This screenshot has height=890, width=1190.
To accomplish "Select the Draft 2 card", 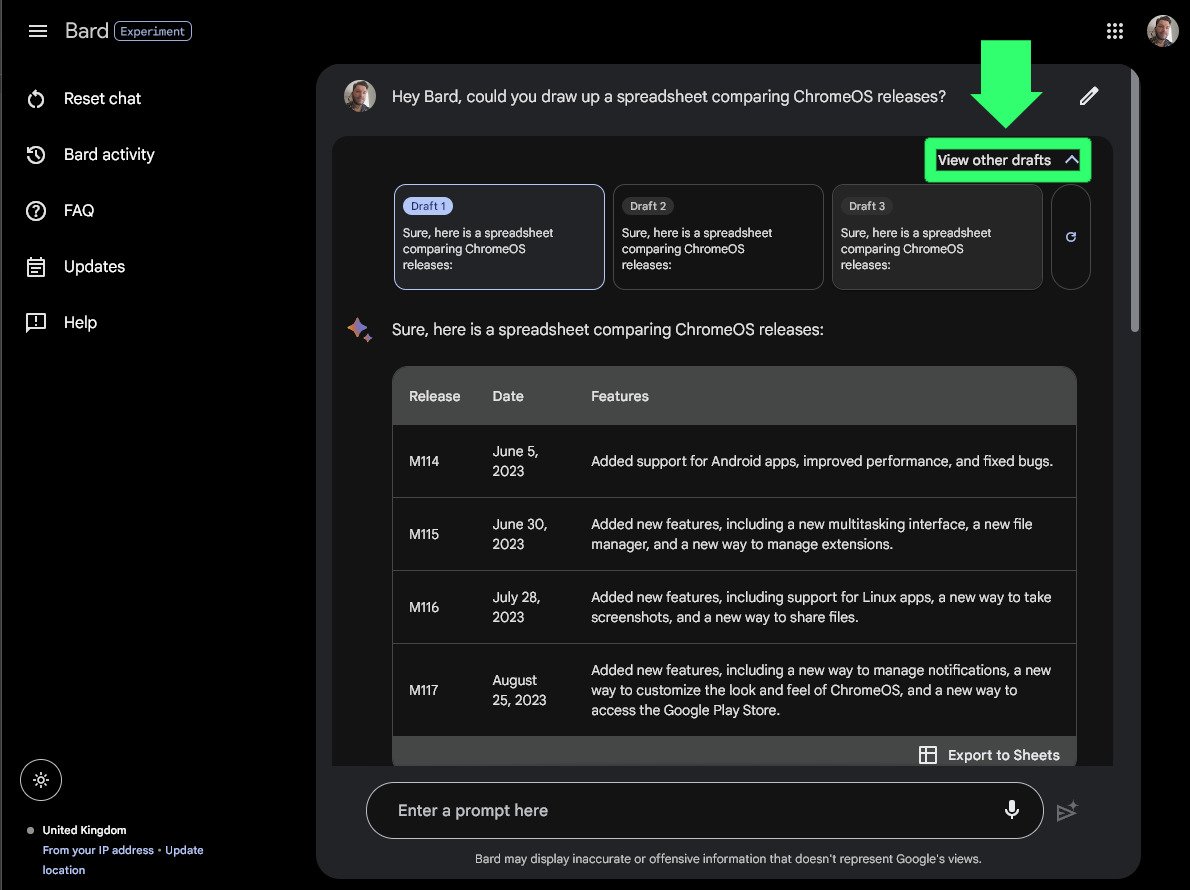I will click(x=718, y=237).
